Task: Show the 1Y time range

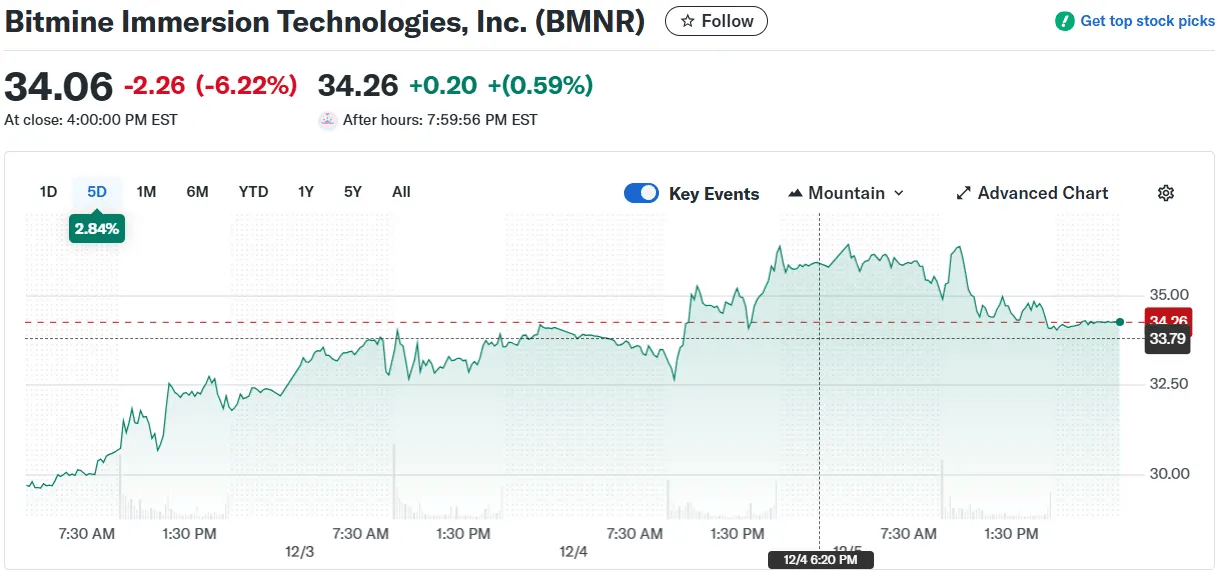Action: pyautogui.click(x=306, y=192)
